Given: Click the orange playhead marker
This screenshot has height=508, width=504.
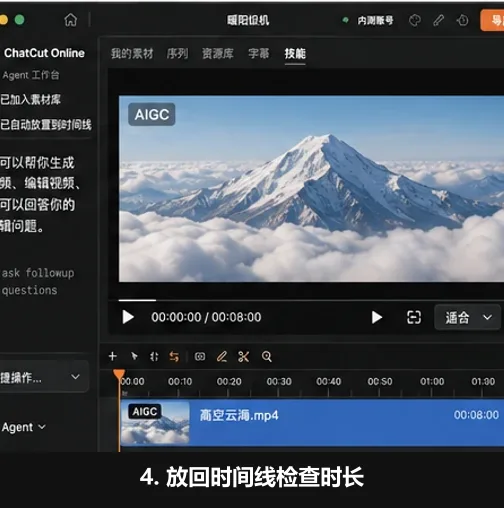Looking at the screenshot, I should point(119,374).
